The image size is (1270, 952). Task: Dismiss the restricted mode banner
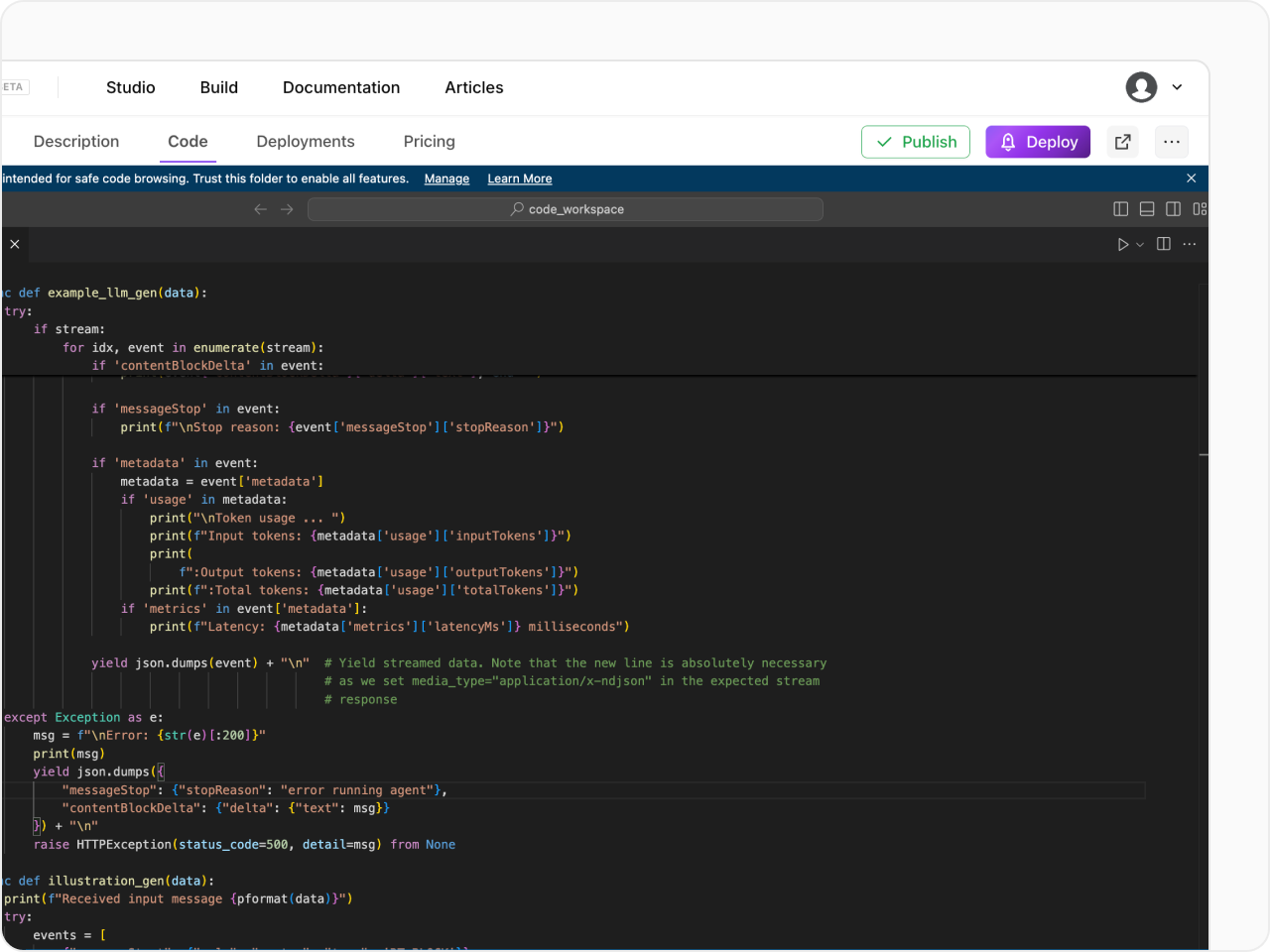[x=1191, y=178]
